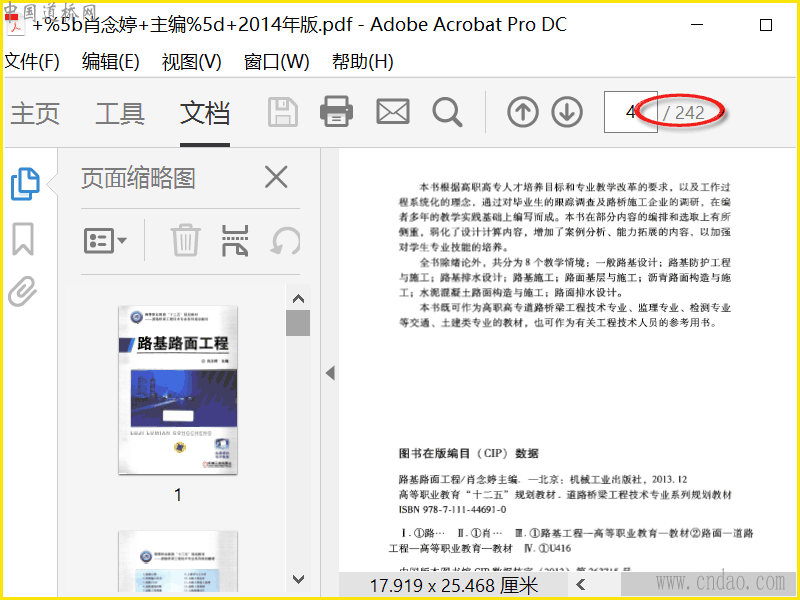
Task: Open the 文件(F) menu
Action: point(32,62)
